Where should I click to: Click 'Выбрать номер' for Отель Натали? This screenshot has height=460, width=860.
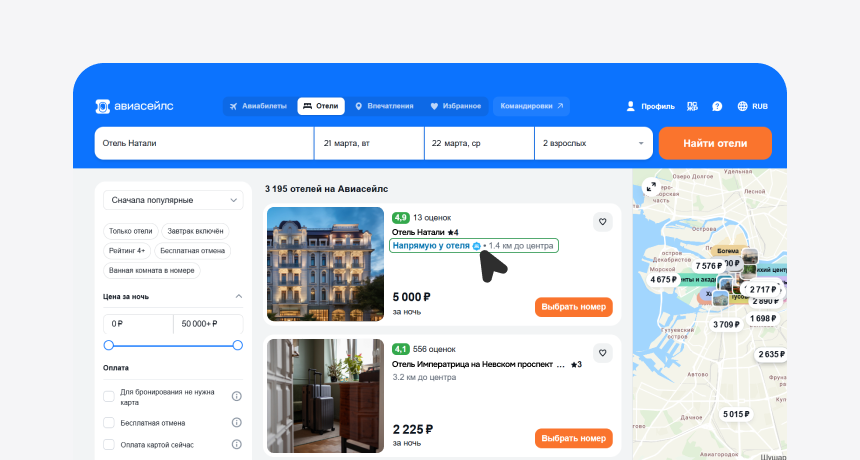coord(573,307)
